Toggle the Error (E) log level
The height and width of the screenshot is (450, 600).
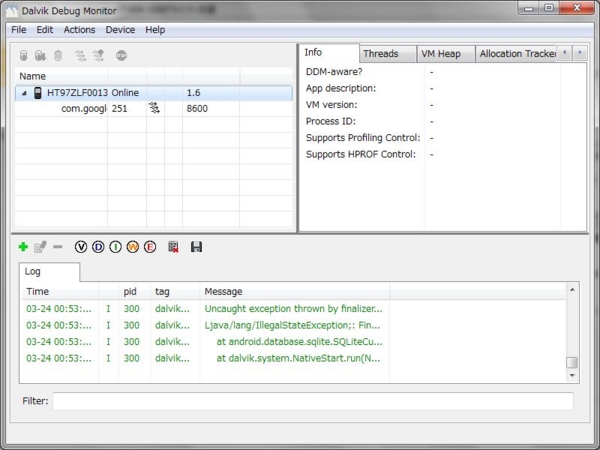point(150,247)
